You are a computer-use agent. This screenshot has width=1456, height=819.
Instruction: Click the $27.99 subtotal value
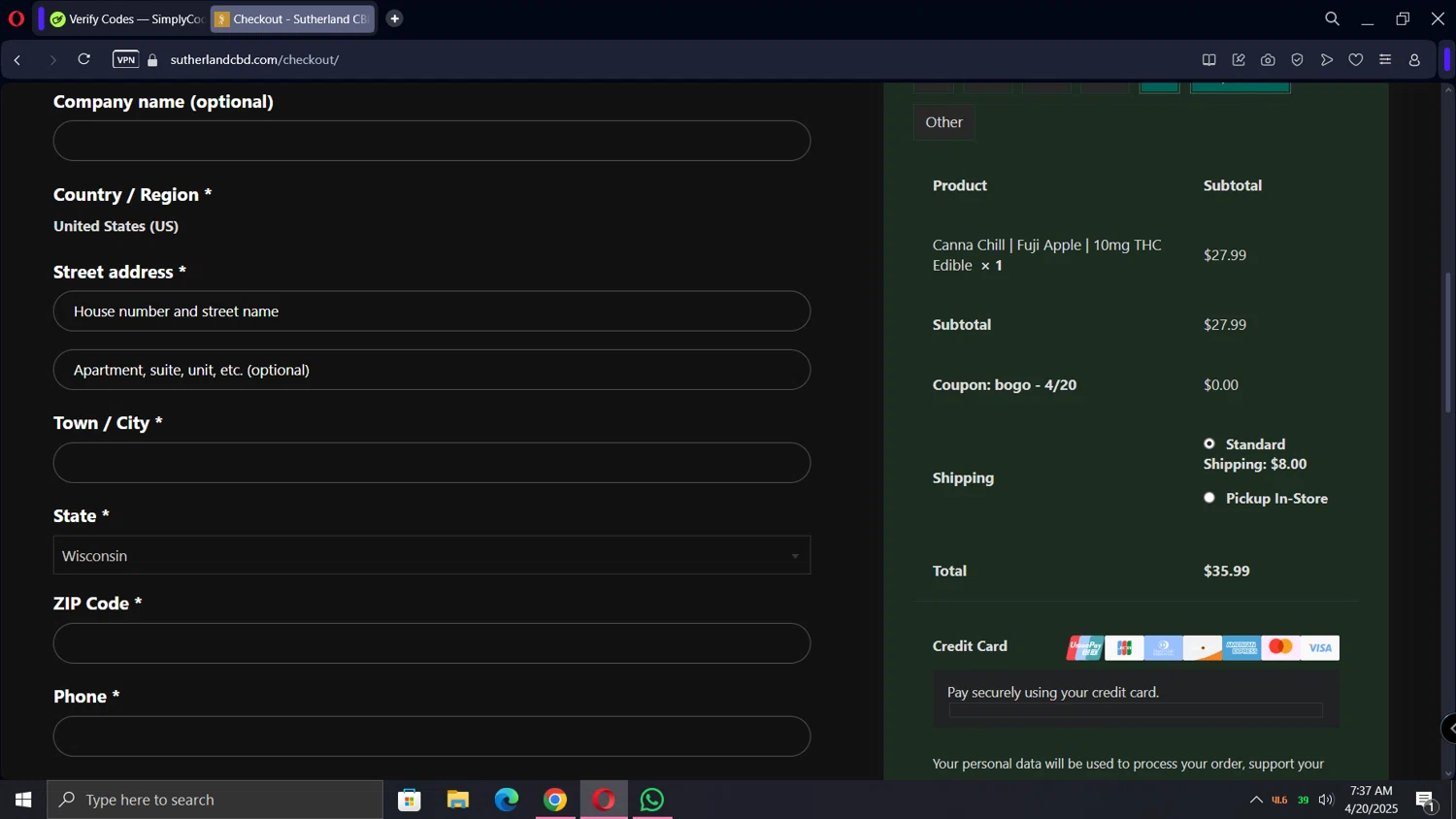point(1225,325)
